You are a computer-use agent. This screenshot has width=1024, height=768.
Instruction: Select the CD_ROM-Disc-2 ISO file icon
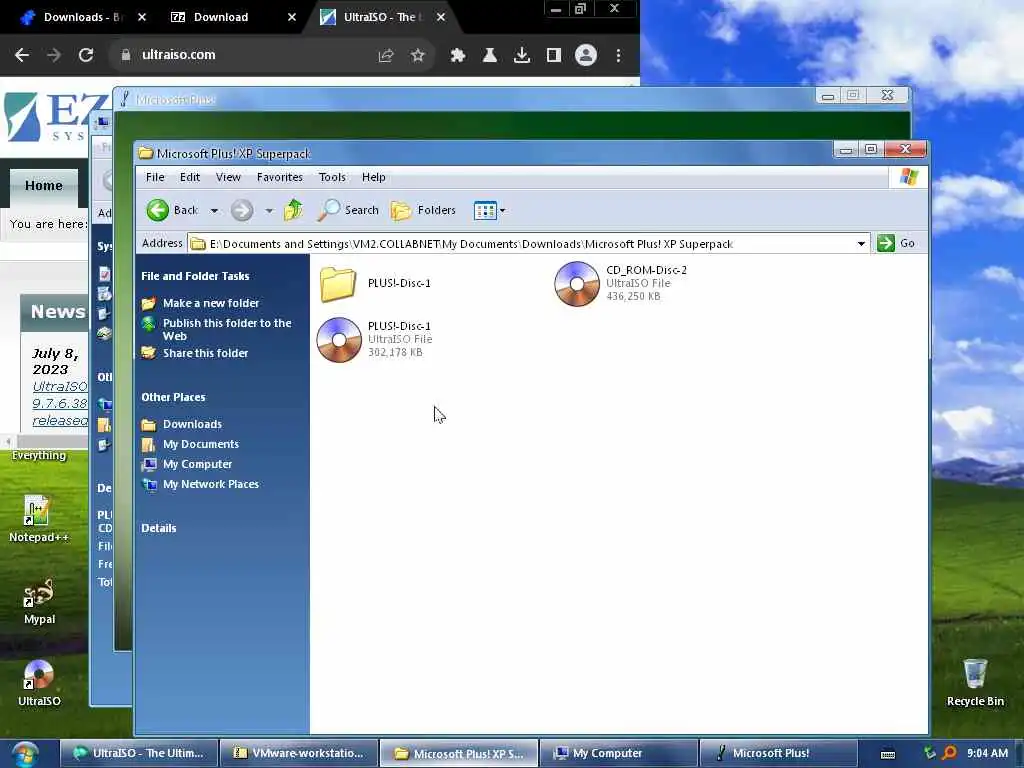[577, 283]
